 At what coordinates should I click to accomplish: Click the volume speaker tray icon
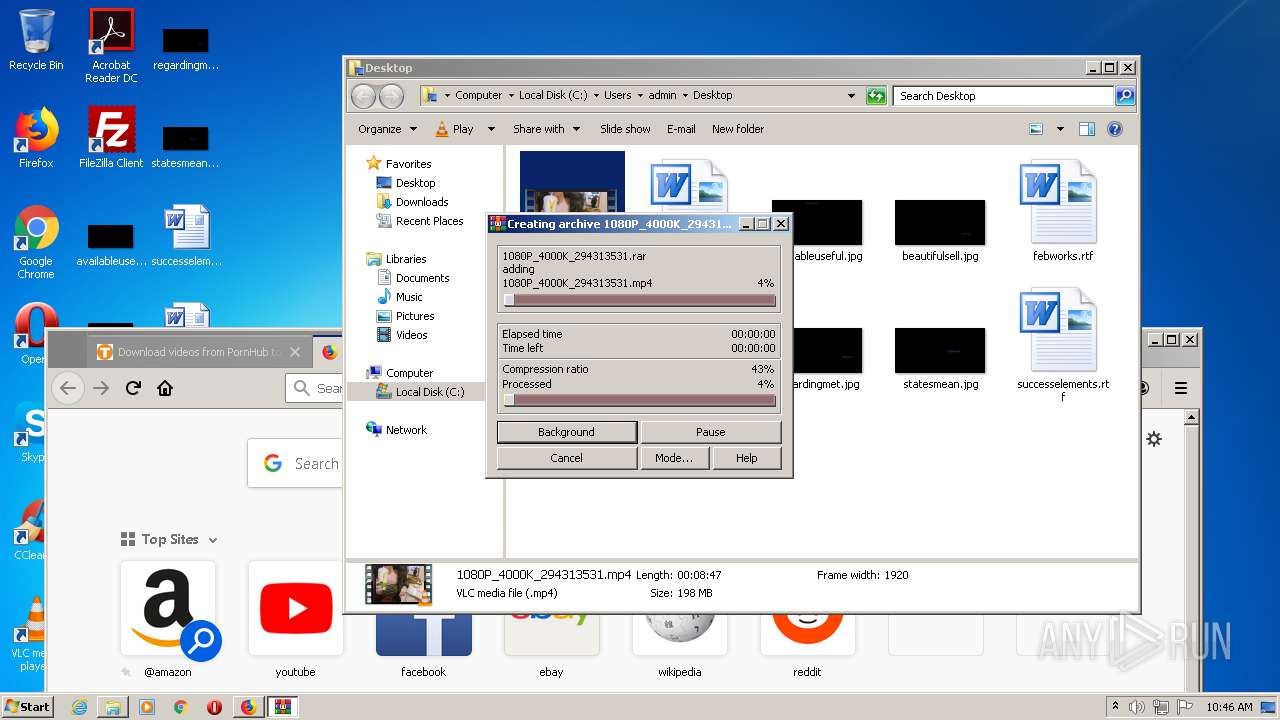click(1137, 707)
